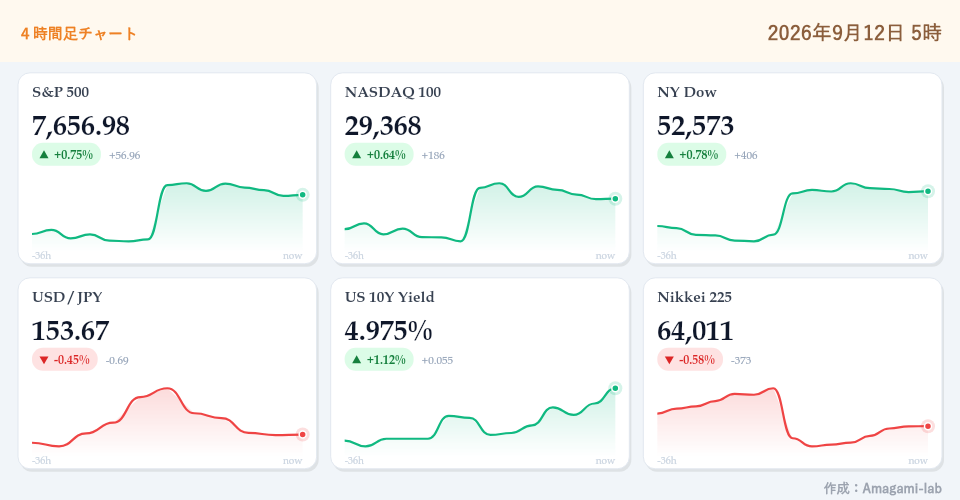Click the +0.75% change badge
The width and height of the screenshot is (960, 500).
[66, 155]
